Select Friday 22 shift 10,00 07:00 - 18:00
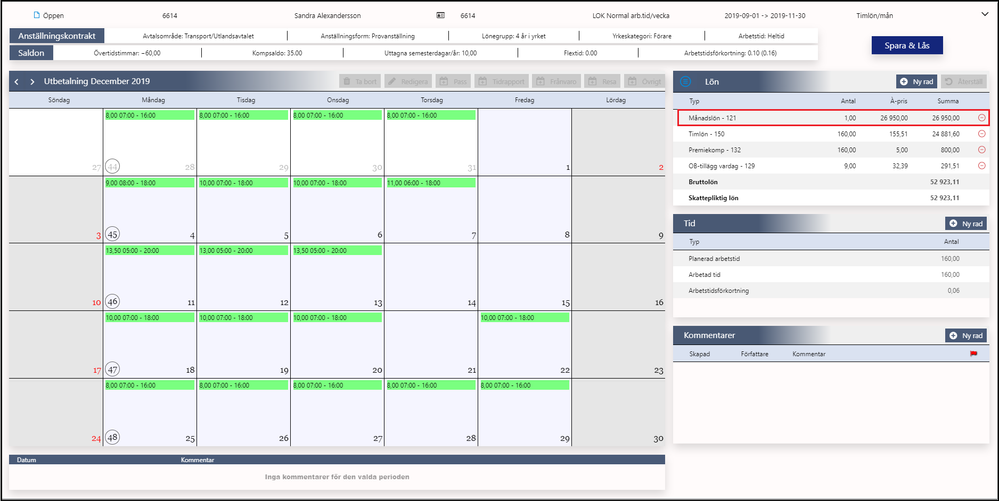The image size is (999, 501). pos(524,318)
